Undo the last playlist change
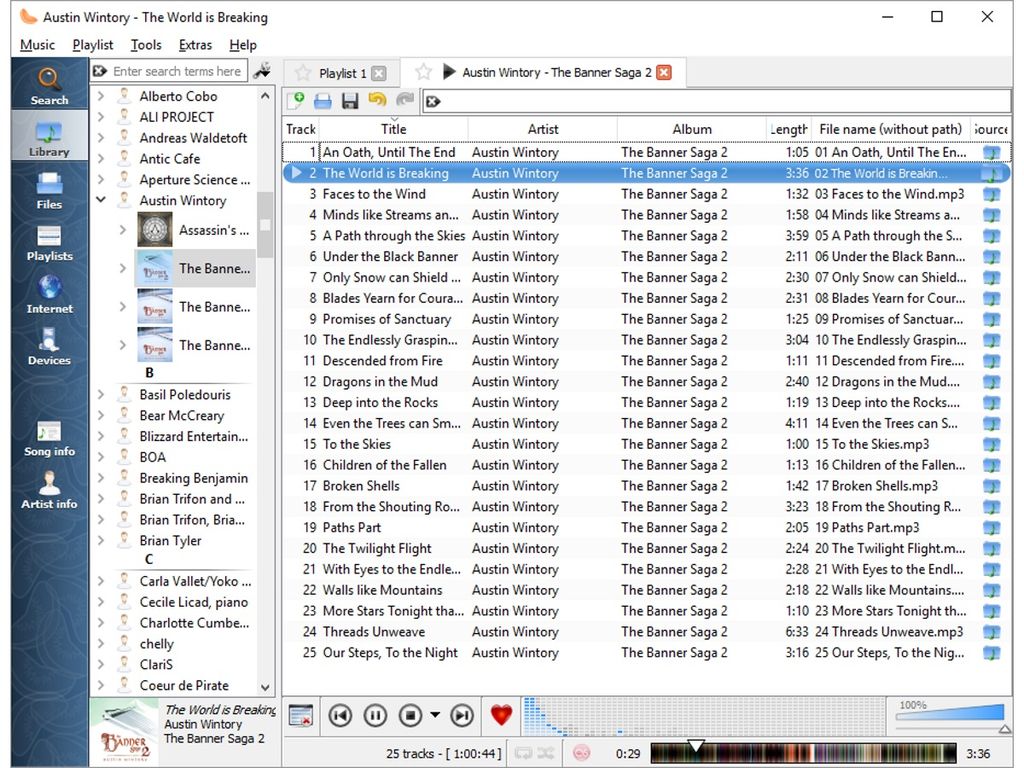 [377, 100]
